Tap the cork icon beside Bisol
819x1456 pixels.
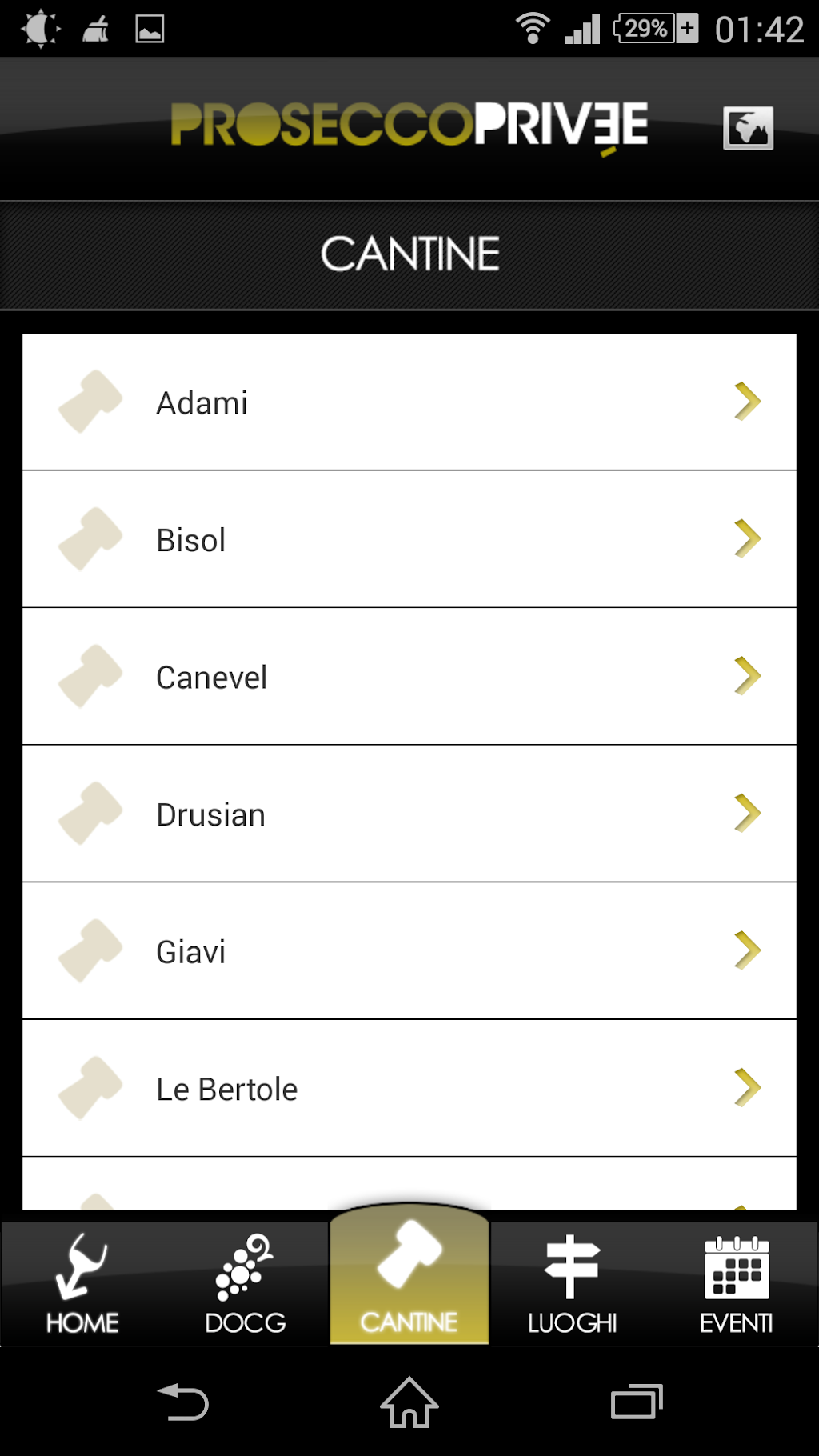click(x=90, y=539)
